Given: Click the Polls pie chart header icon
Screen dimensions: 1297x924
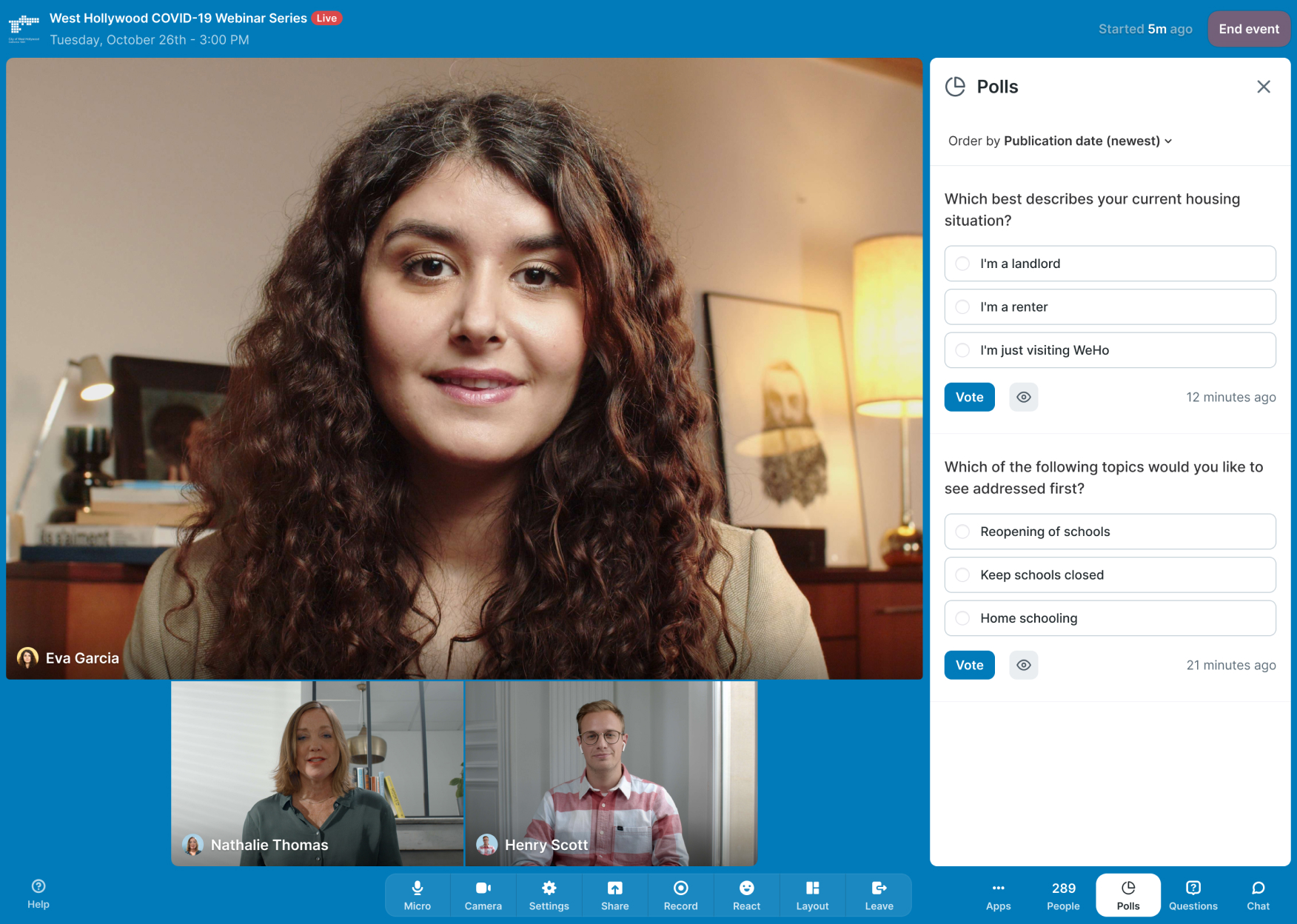Looking at the screenshot, I should pos(956,87).
